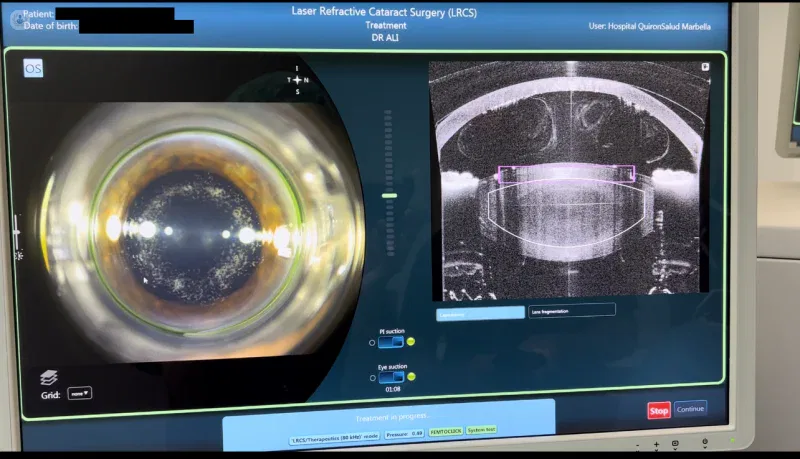Expand the OCT scan with its corner icon
The image size is (800, 459).
click(705, 67)
